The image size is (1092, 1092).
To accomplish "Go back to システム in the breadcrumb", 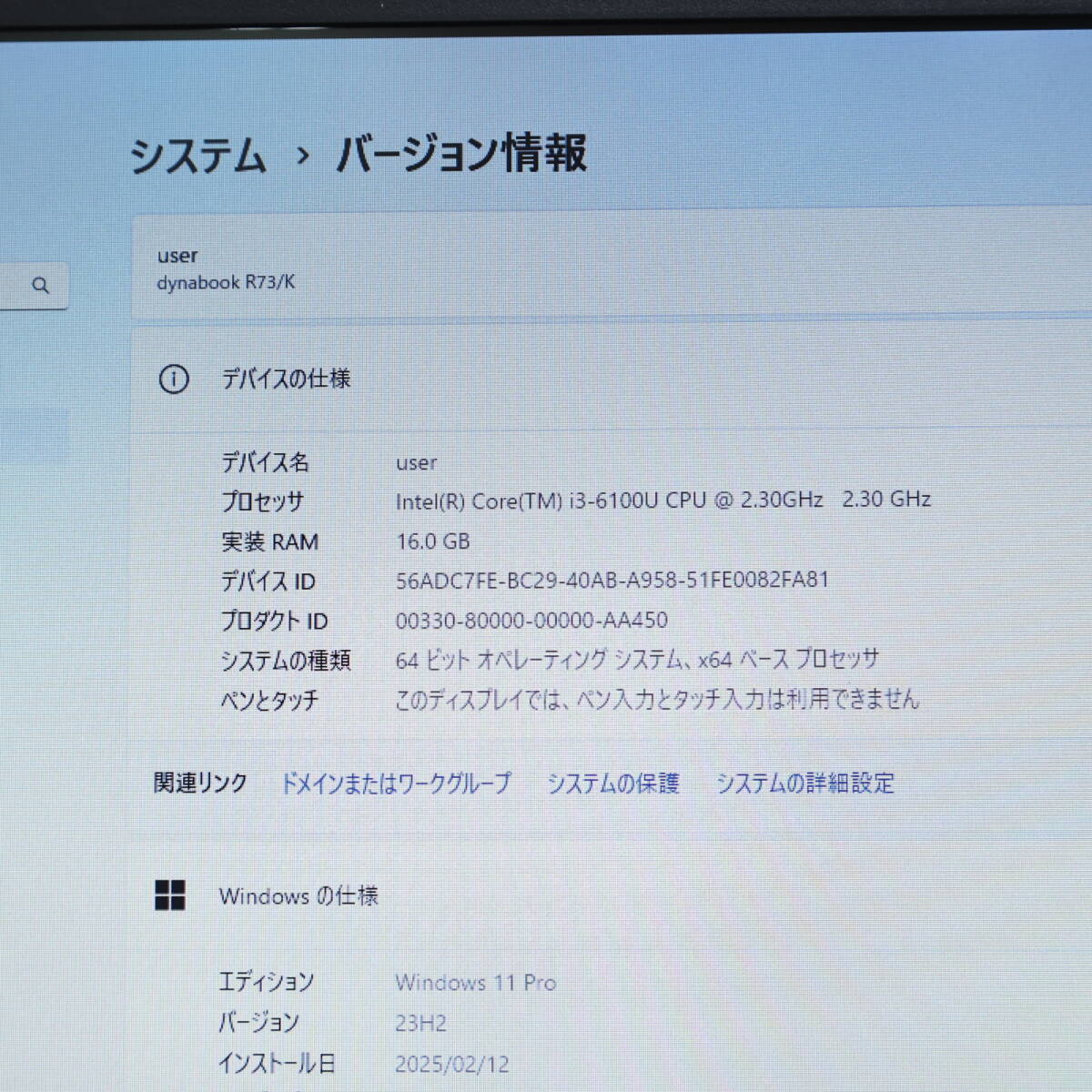I will click(x=197, y=156).
